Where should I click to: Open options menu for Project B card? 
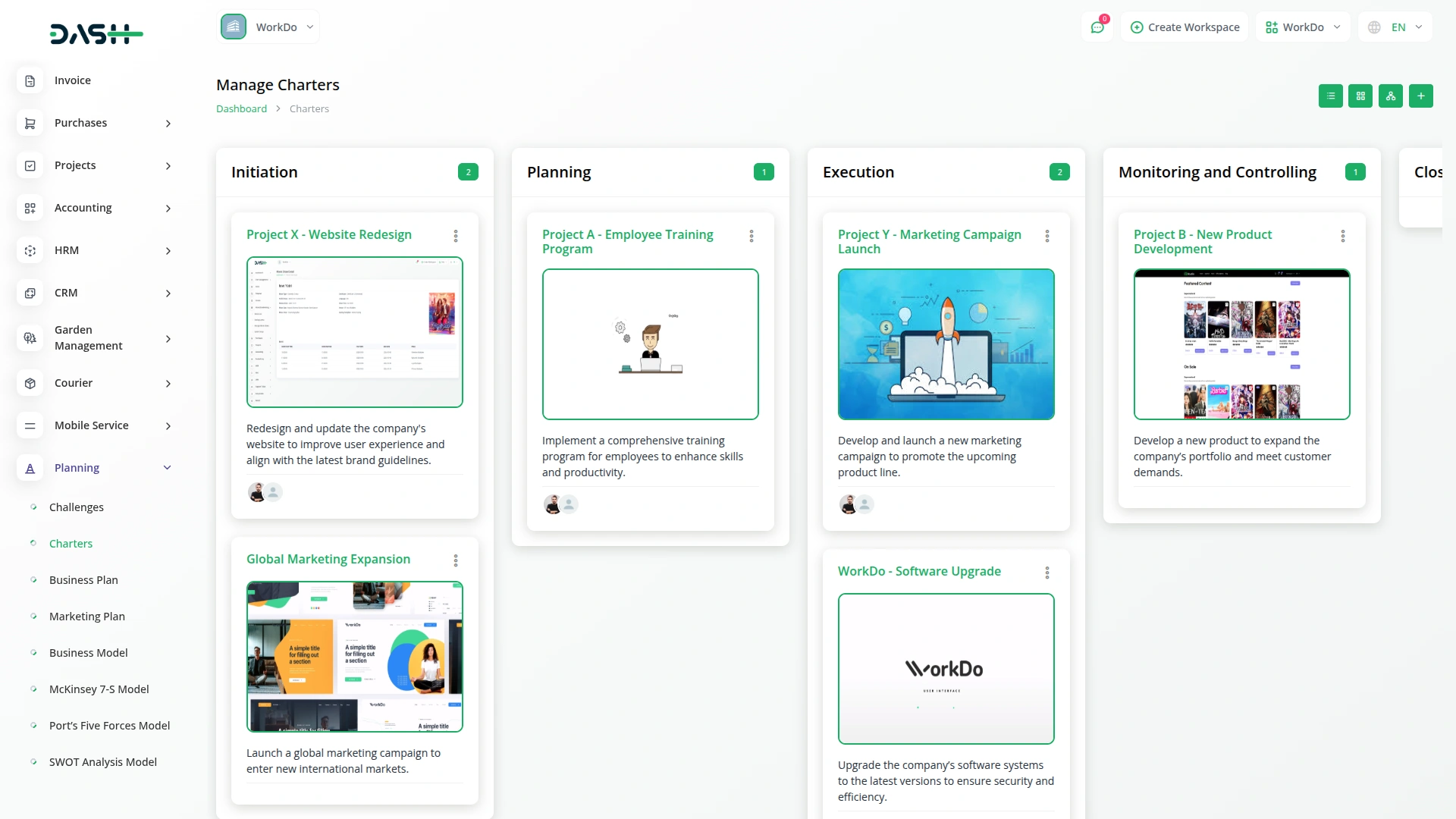pyautogui.click(x=1343, y=236)
